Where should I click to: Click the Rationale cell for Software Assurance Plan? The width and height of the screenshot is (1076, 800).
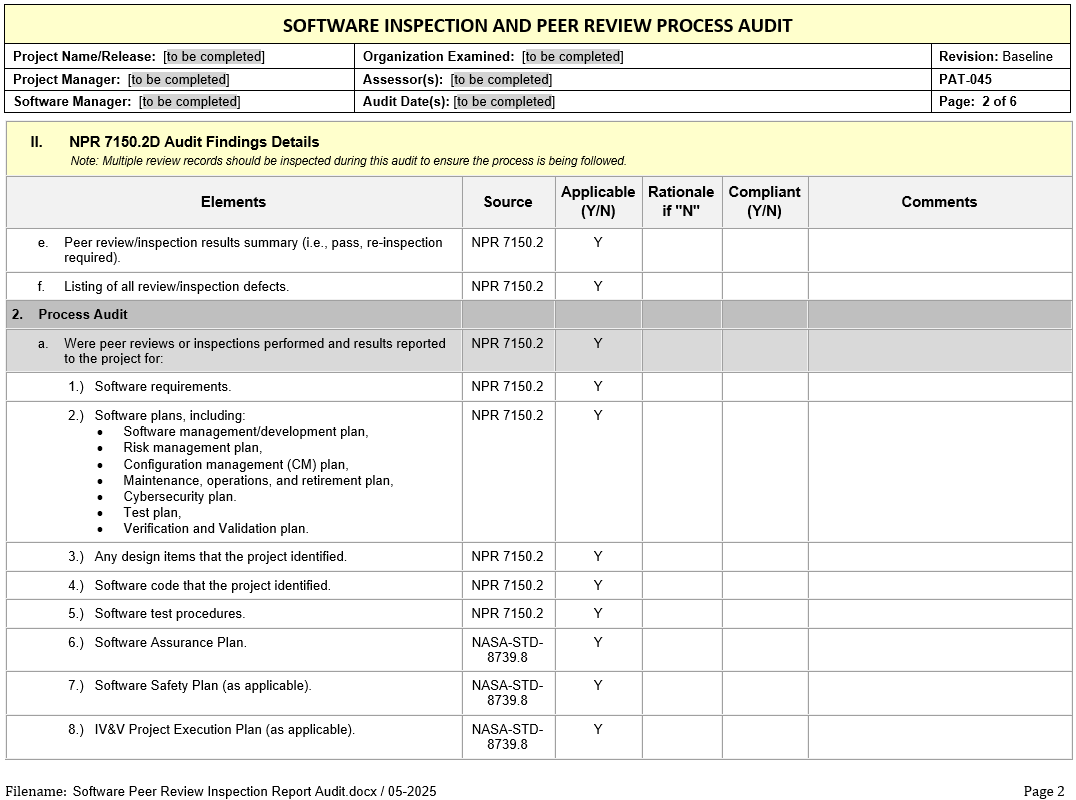coord(681,650)
